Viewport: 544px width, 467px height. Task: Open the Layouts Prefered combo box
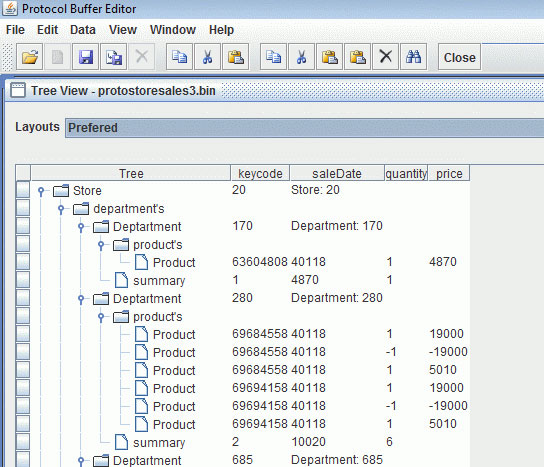coord(305,128)
